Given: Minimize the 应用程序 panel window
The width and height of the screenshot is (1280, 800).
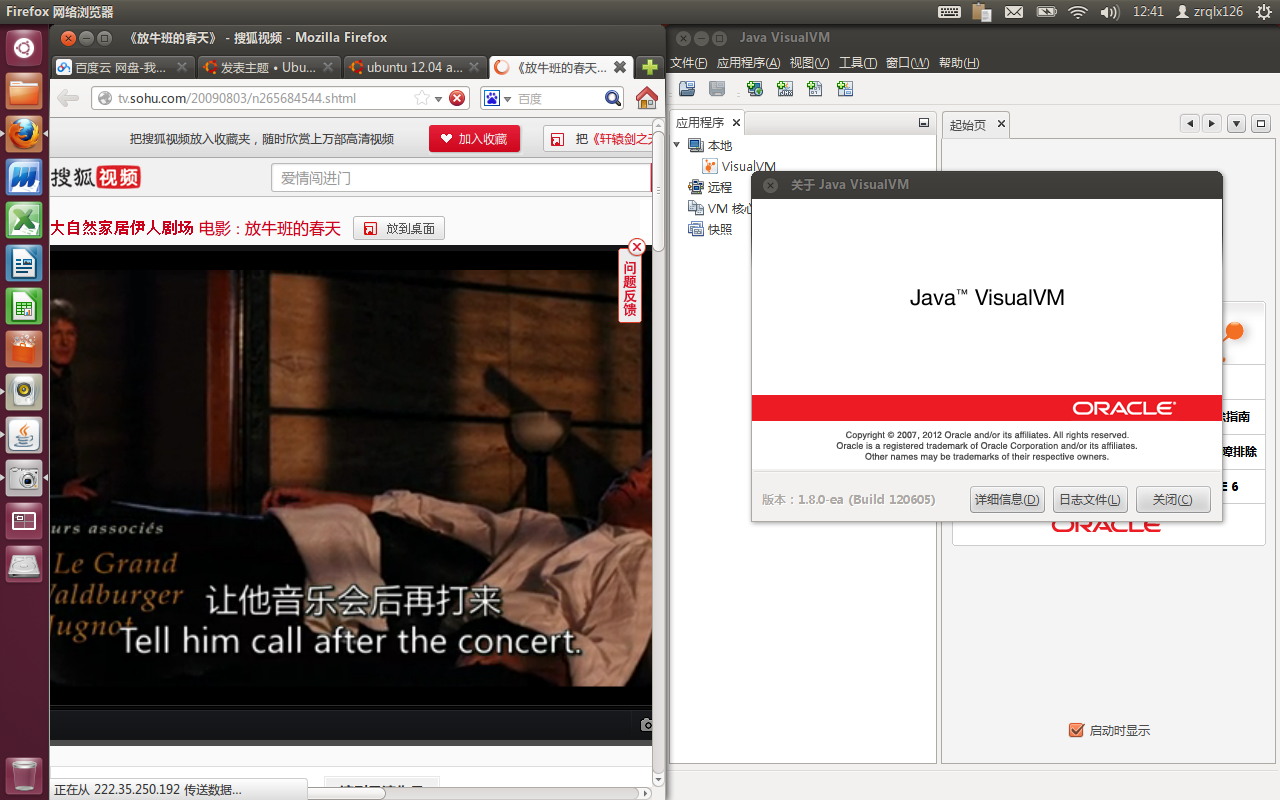Looking at the screenshot, I should coord(924,123).
